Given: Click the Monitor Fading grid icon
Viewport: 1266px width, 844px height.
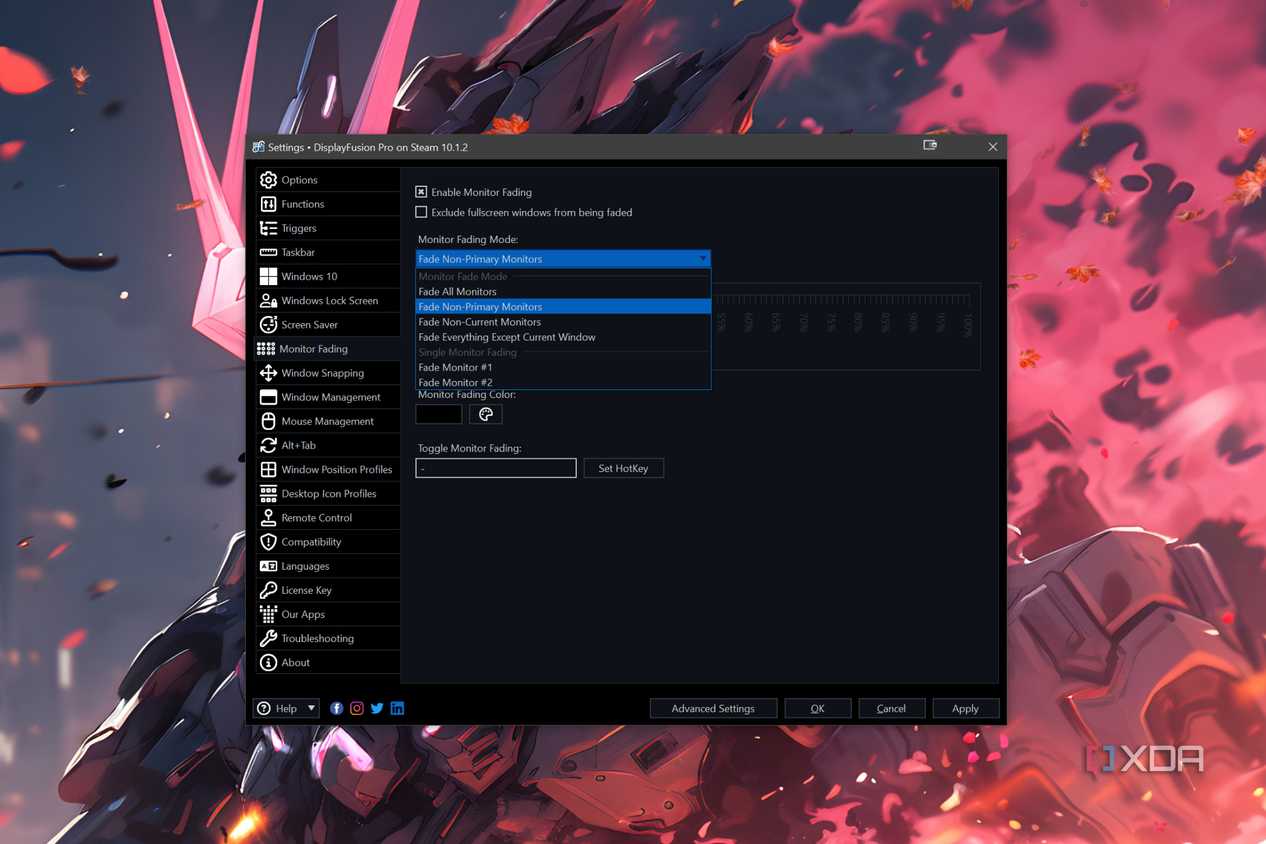Looking at the screenshot, I should pos(266,349).
